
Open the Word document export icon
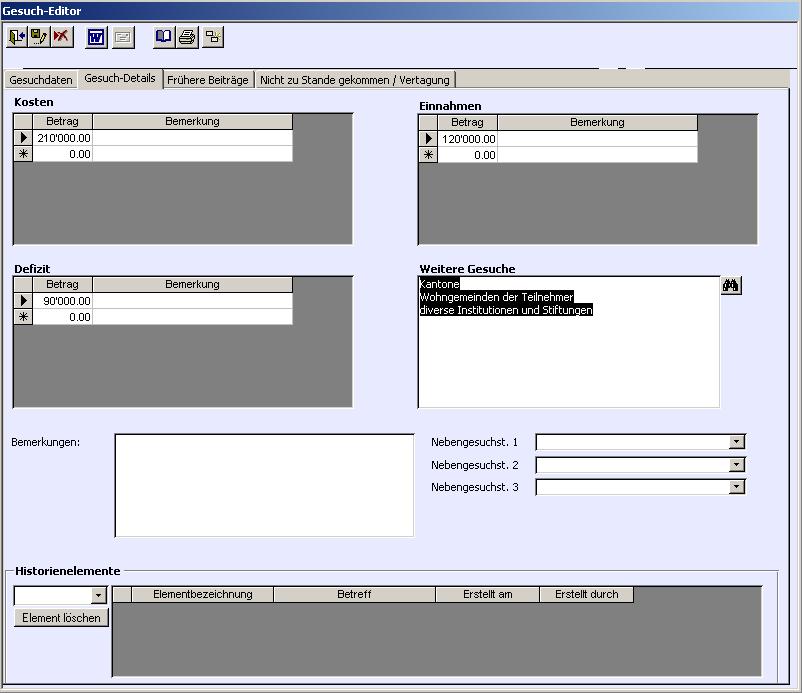point(97,38)
